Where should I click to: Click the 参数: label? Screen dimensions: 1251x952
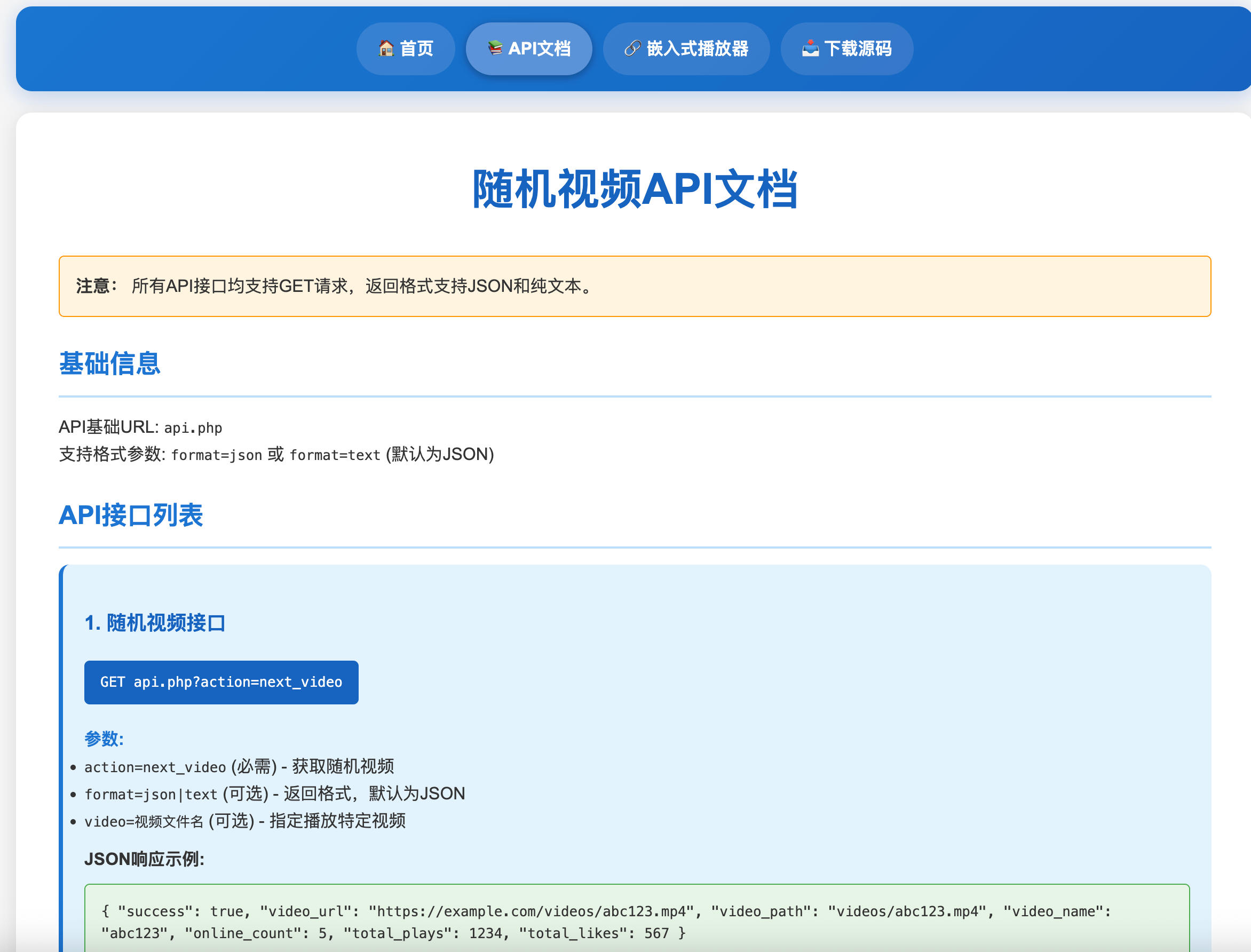click(104, 739)
